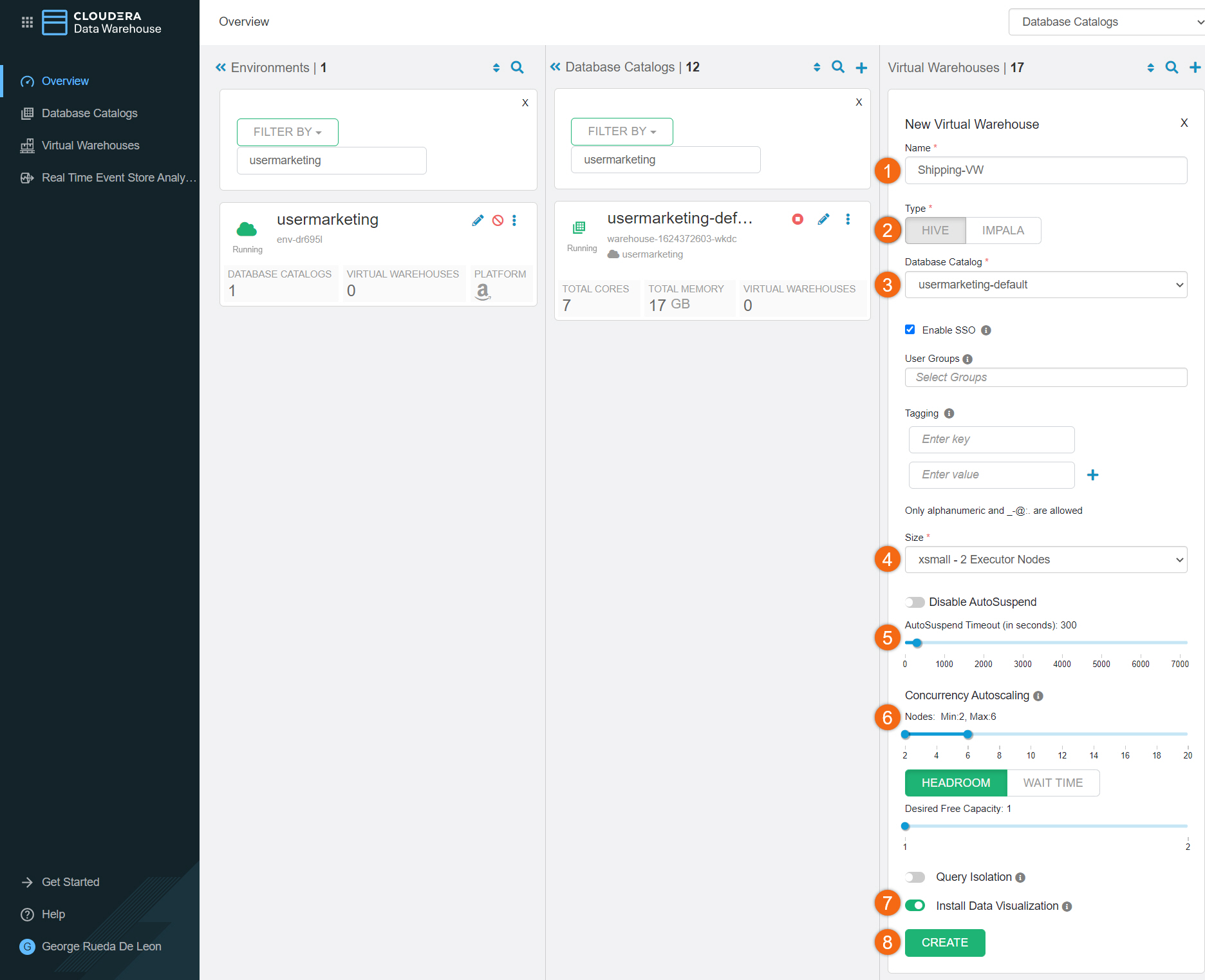This screenshot has height=980, width=1205.
Task: Open usermarketing-default catalog options menu
Action: pyautogui.click(x=848, y=220)
